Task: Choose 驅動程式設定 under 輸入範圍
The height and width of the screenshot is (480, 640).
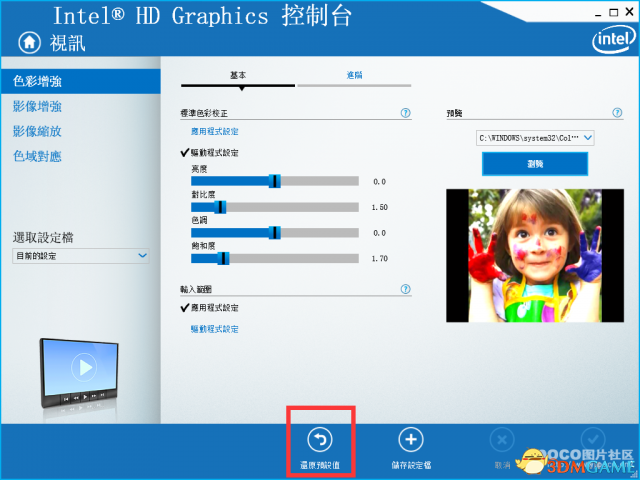Action: click(215, 329)
